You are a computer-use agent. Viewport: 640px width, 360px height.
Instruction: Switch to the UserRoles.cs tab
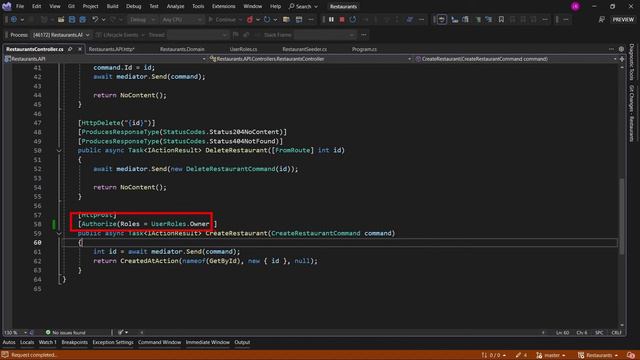(243, 49)
